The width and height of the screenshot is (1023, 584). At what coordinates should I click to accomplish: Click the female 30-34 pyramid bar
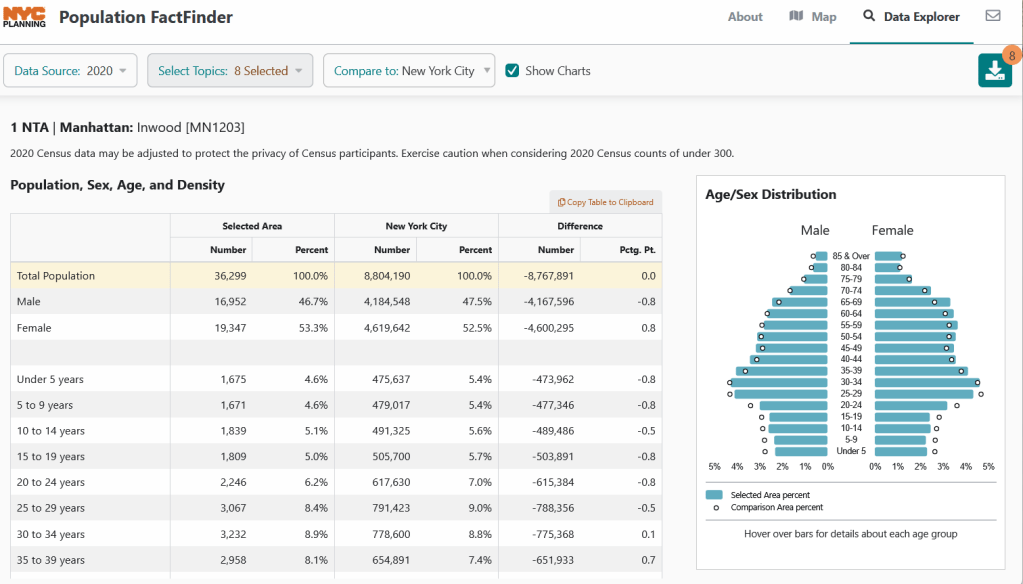point(926,382)
